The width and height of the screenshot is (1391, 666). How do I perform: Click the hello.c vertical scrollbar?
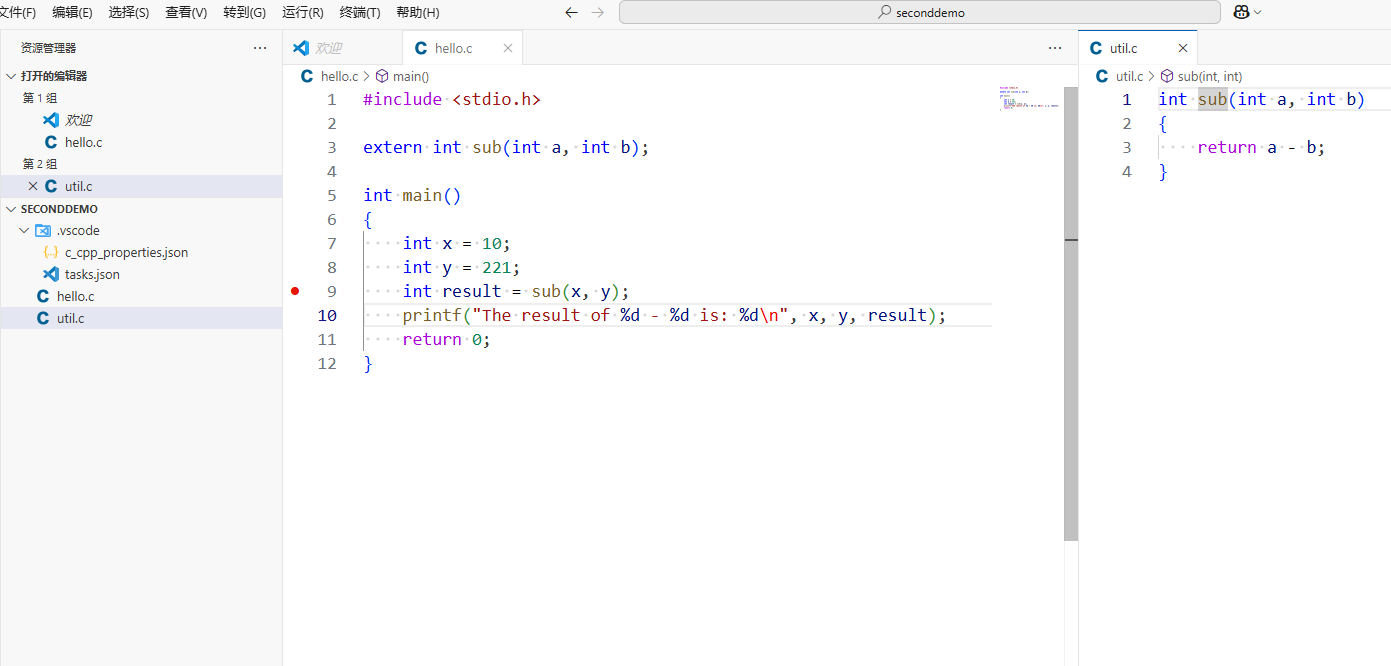click(x=1071, y=313)
